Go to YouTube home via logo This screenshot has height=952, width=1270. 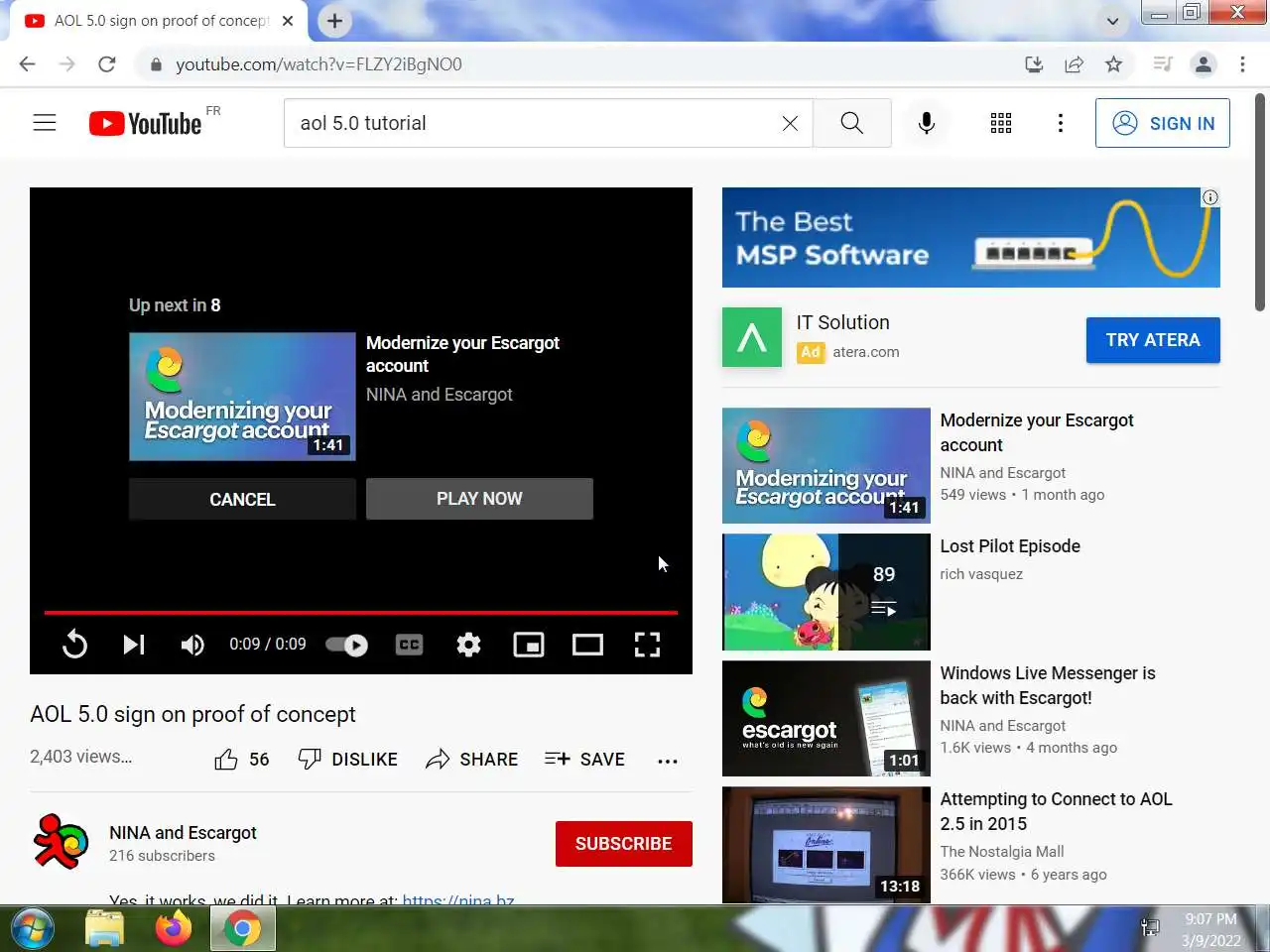tap(146, 123)
